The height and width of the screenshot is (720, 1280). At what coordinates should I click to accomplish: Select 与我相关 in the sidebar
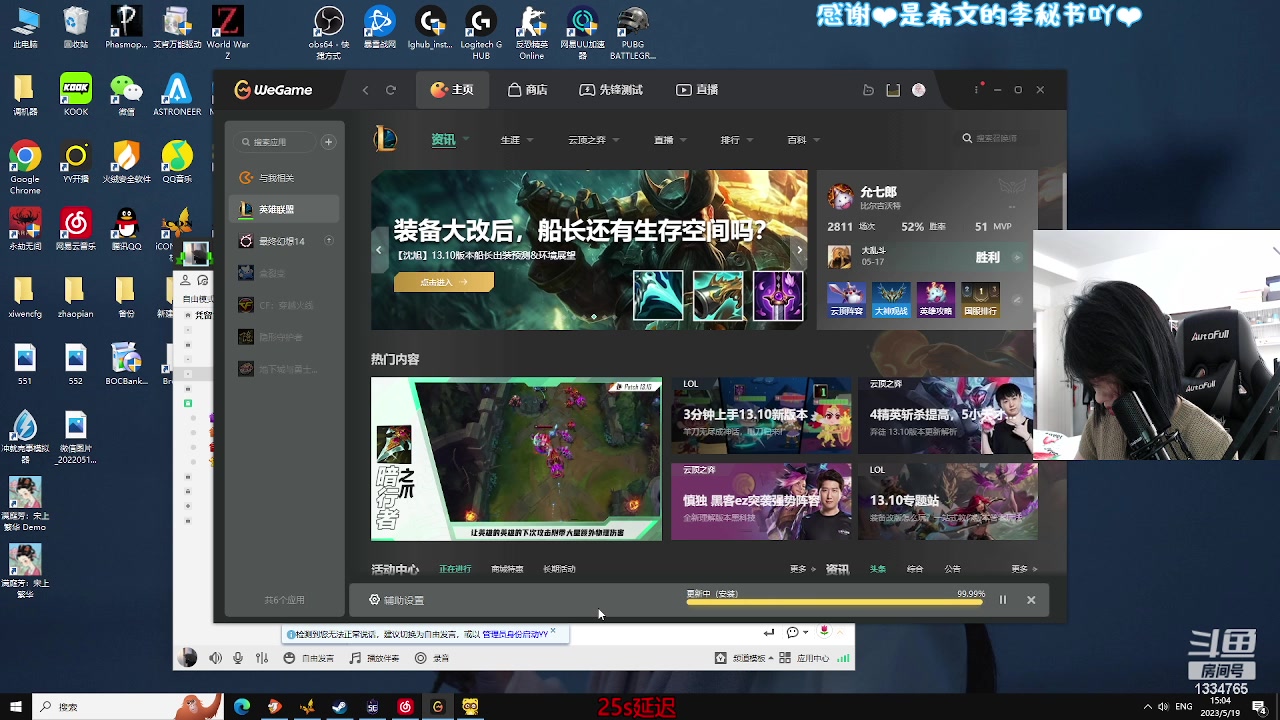285,178
